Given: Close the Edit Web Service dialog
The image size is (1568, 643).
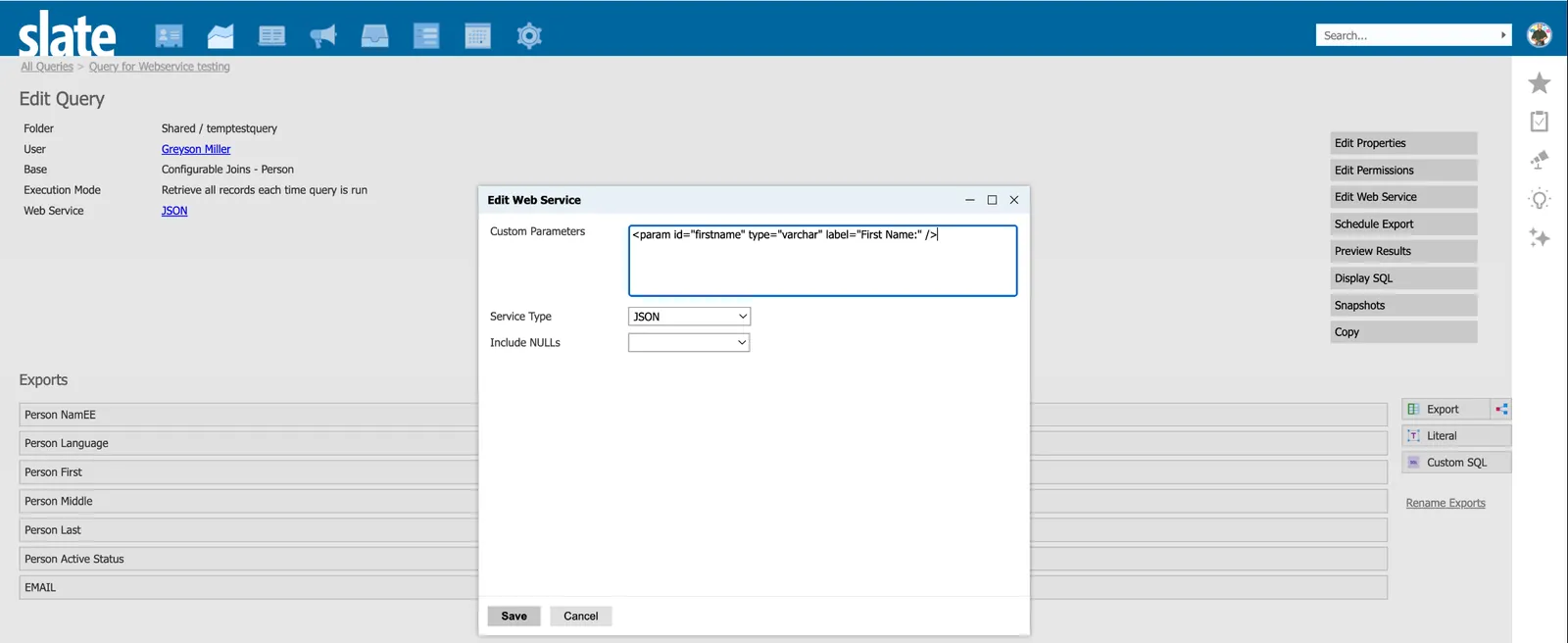Looking at the screenshot, I should click(1014, 200).
